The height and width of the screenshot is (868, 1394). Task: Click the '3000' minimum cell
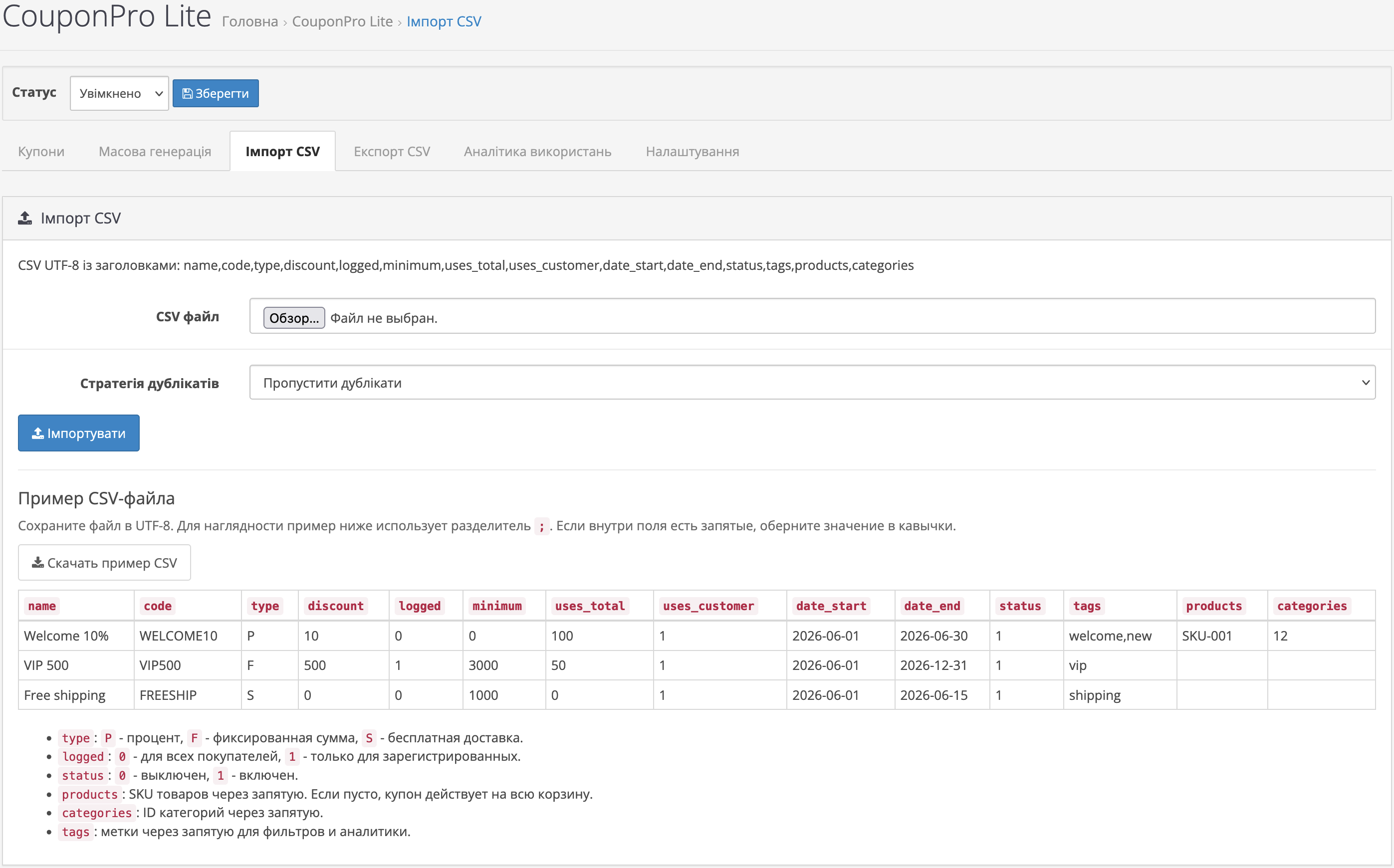pyautogui.click(x=504, y=665)
